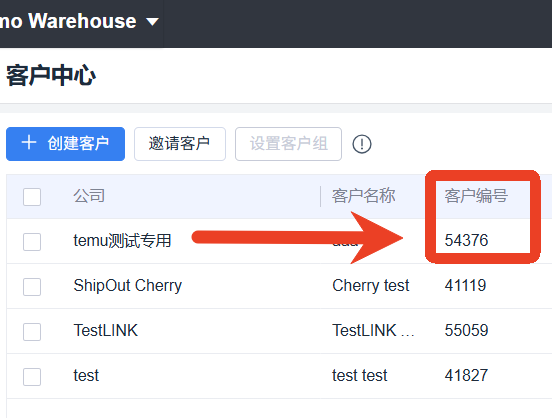552x418 pixels.
Task: Click the 客户中心 page title
Action: pos(51,76)
